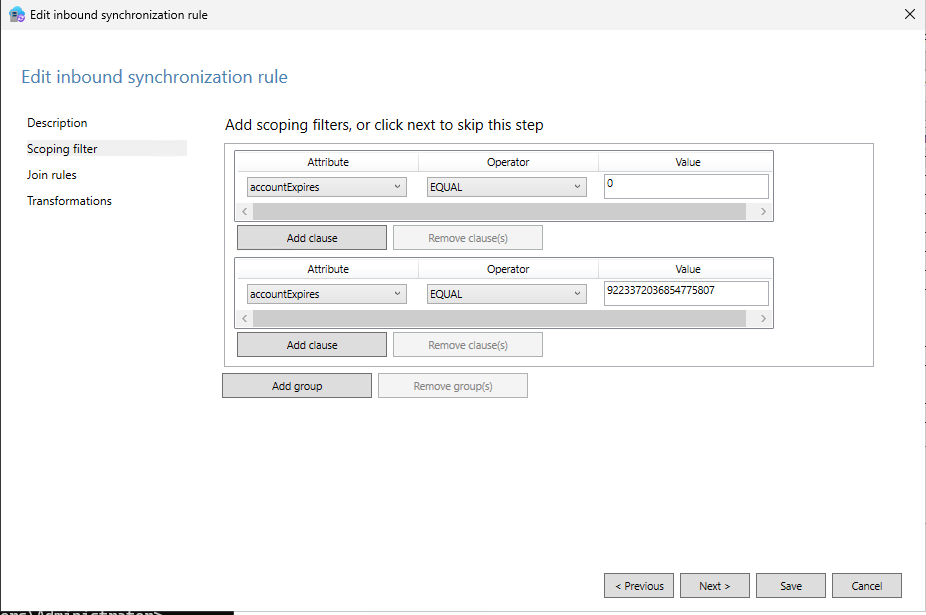Click inside the Value field containing 0
Screen dimensions: 926x615
coord(685,186)
